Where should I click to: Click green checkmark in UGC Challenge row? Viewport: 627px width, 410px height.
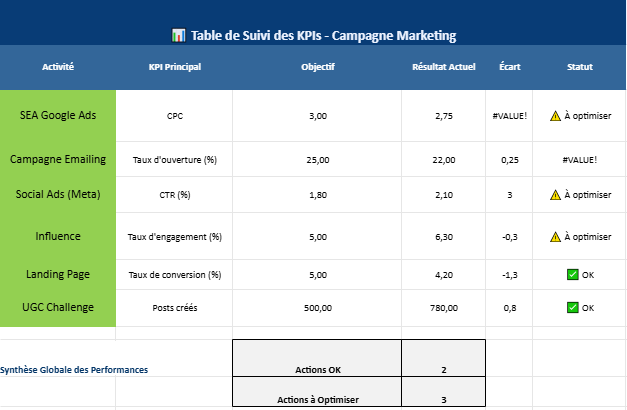(573, 307)
